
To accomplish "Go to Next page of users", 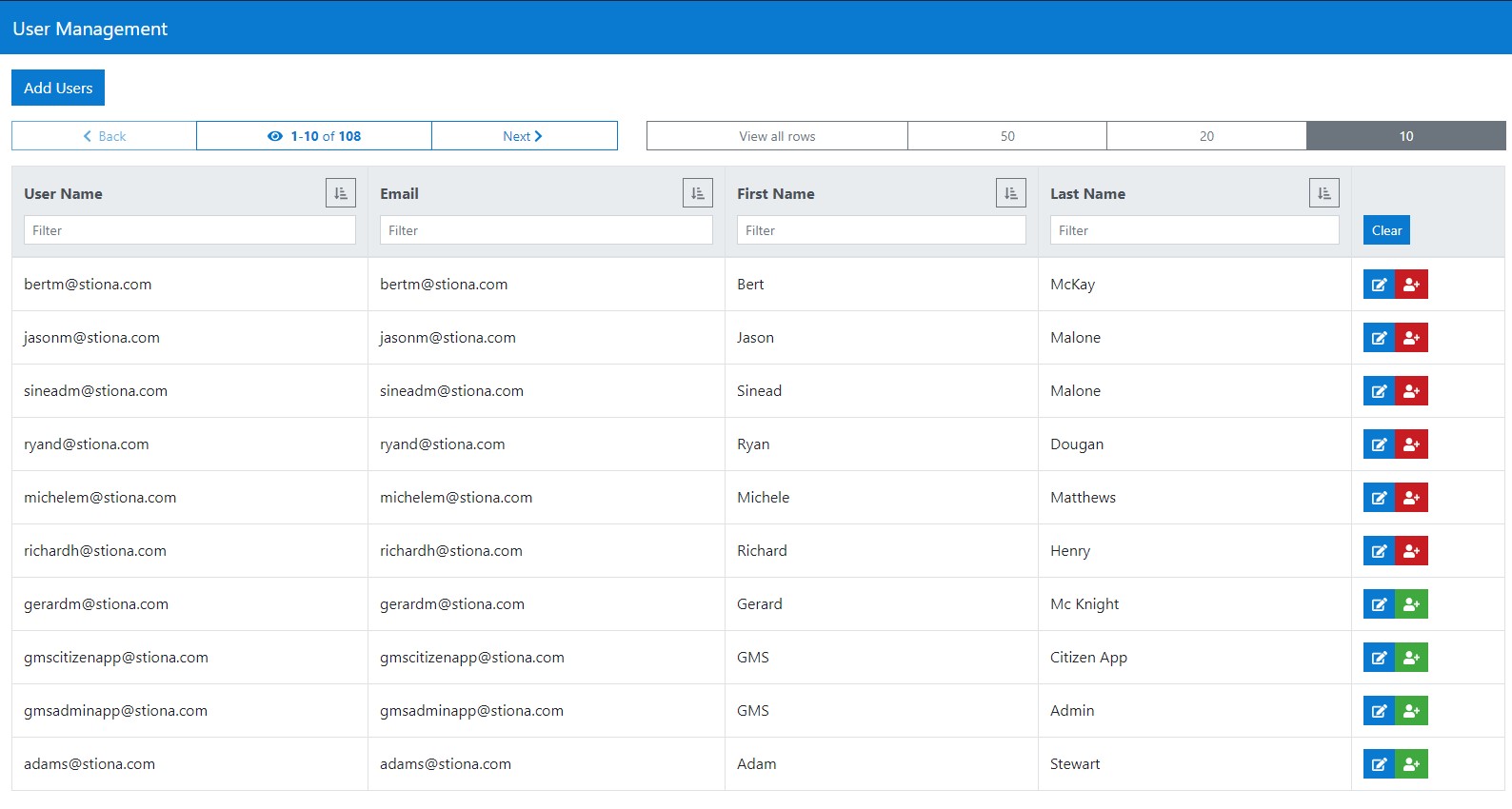I will [524, 136].
